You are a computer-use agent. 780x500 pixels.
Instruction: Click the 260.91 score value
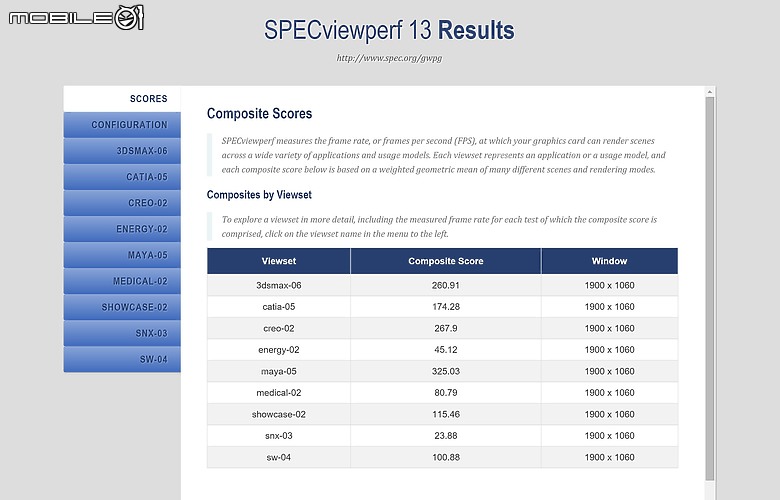point(446,285)
